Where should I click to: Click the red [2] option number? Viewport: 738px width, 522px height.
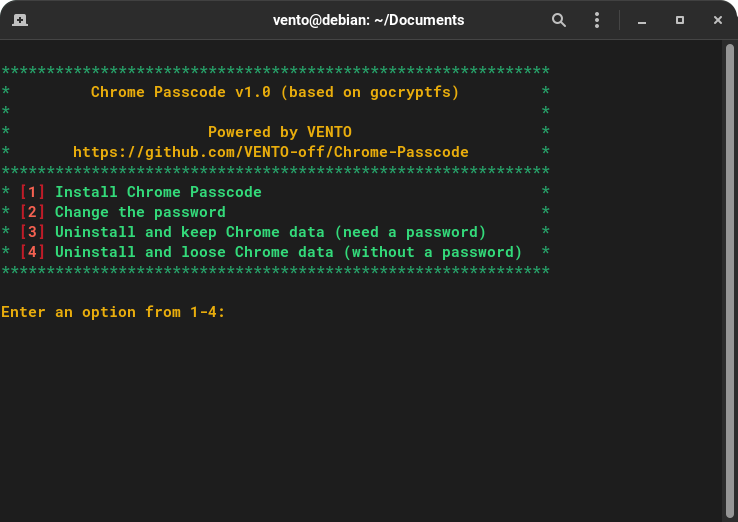32,212
